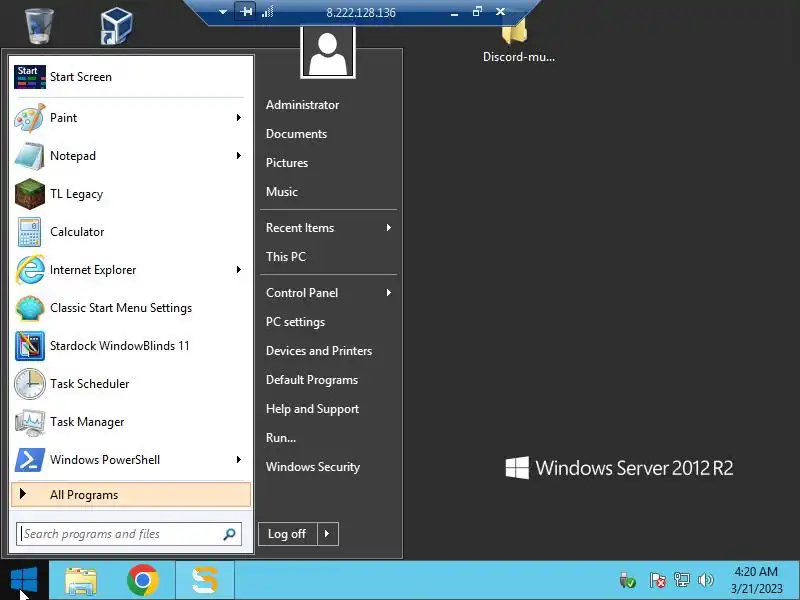Launch Notepad from the program list
The image size is (800, 600).
(130, 156)
